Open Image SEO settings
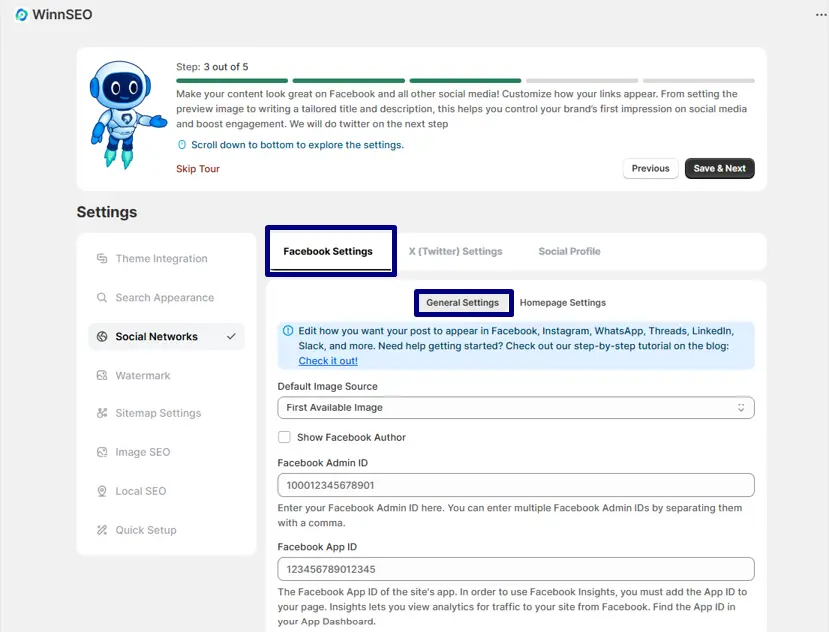Image resolution: width=829 pixels, height=632 pixels. click(167, 452)
